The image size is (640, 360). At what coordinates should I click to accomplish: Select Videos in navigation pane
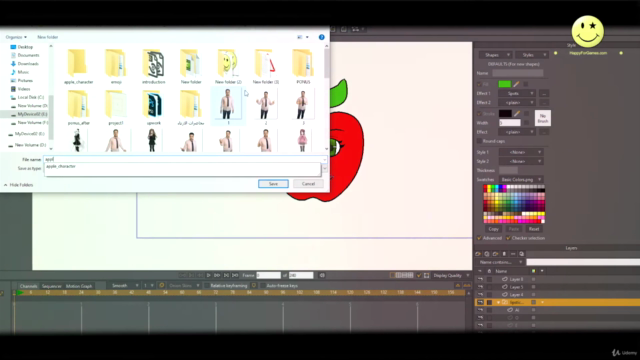[x=24, y=89]
